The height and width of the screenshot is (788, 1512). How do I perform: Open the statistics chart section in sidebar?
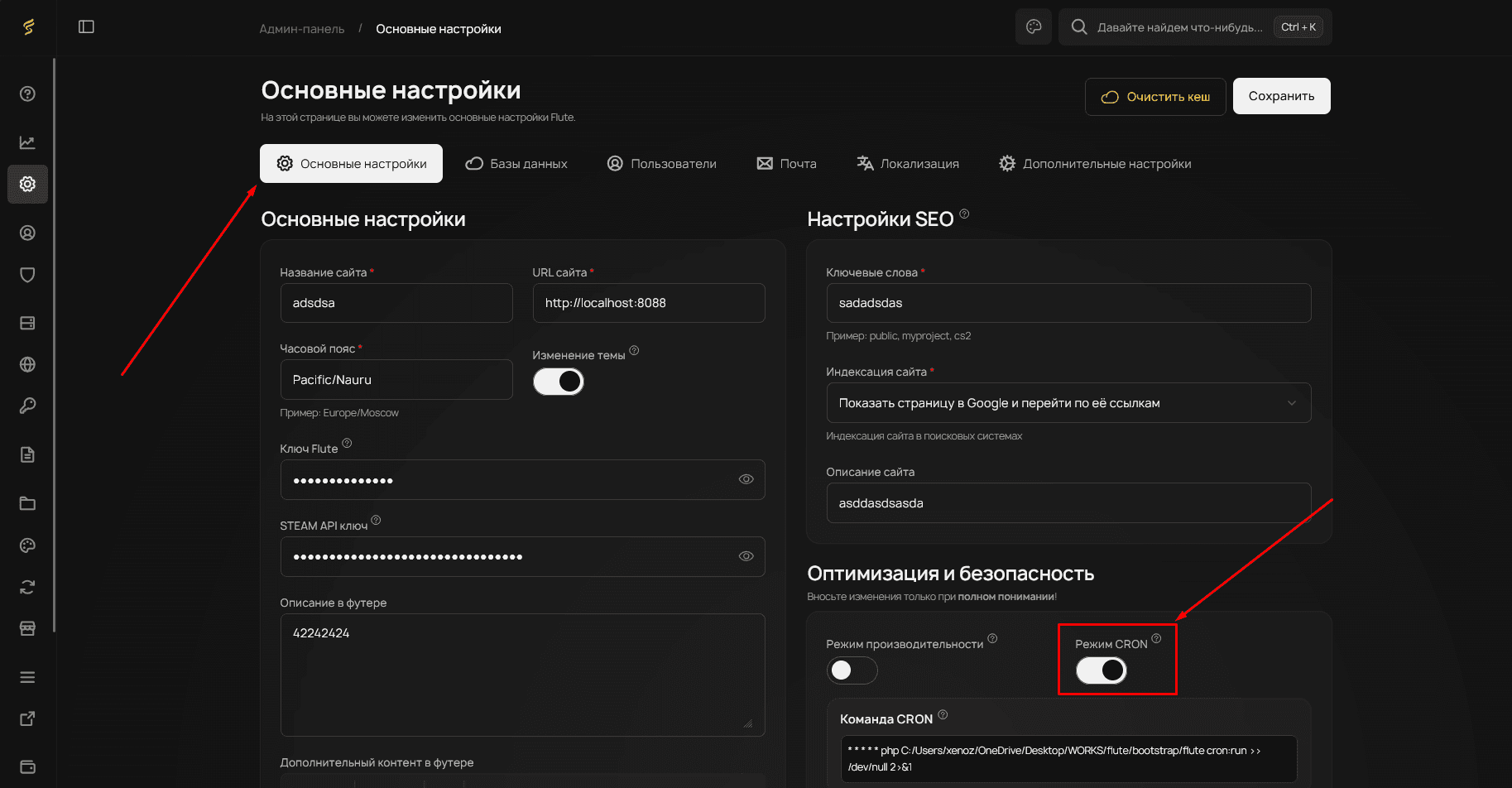[27, 142]
